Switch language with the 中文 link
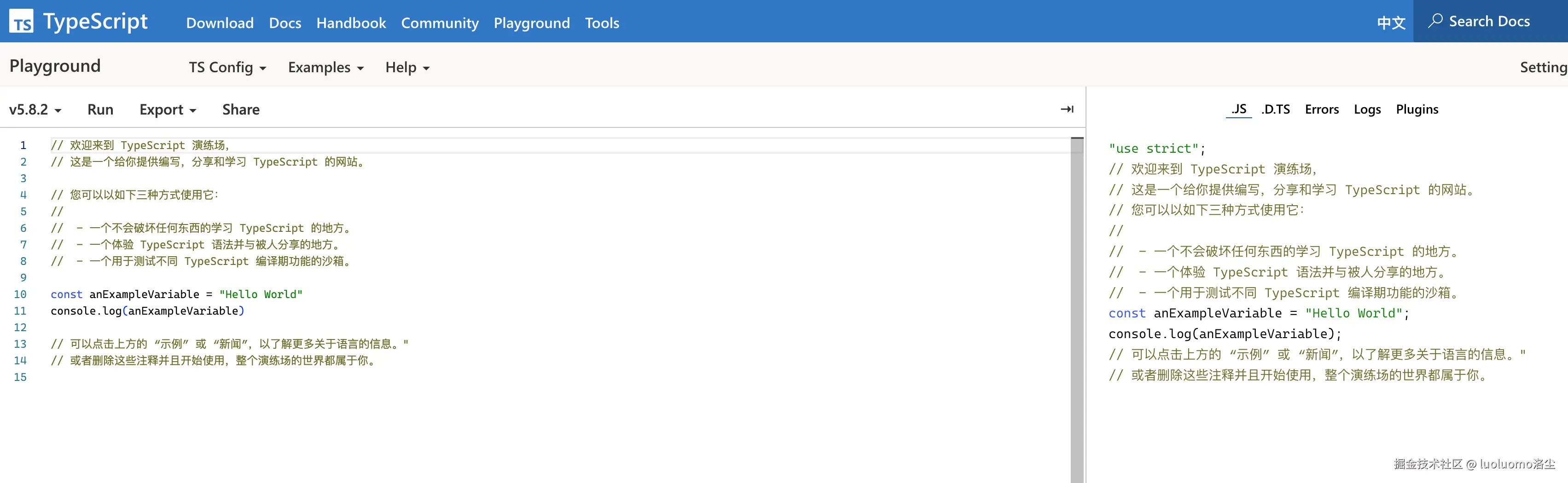 tap(1391, 23)
